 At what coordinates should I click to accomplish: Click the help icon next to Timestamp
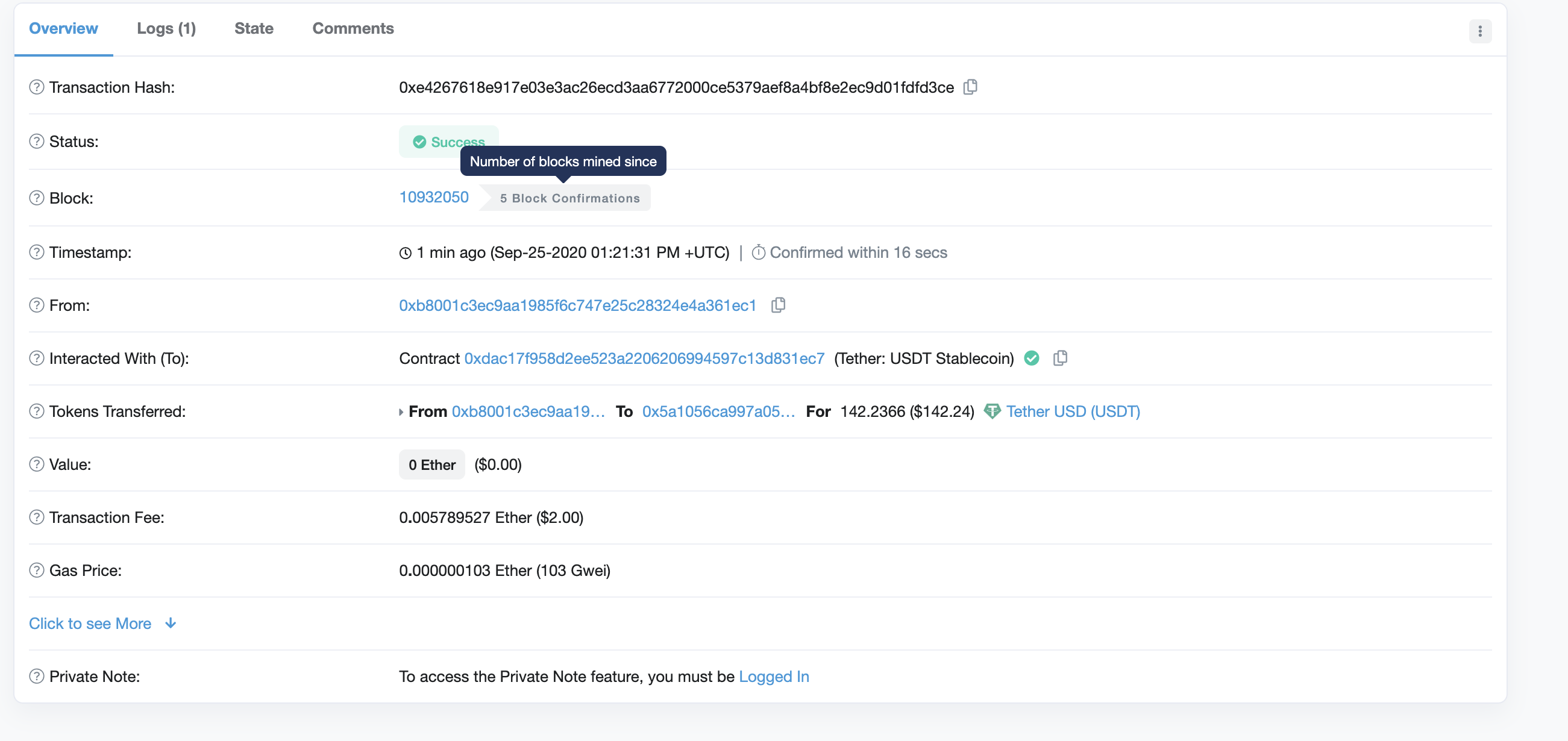[37, 252]
